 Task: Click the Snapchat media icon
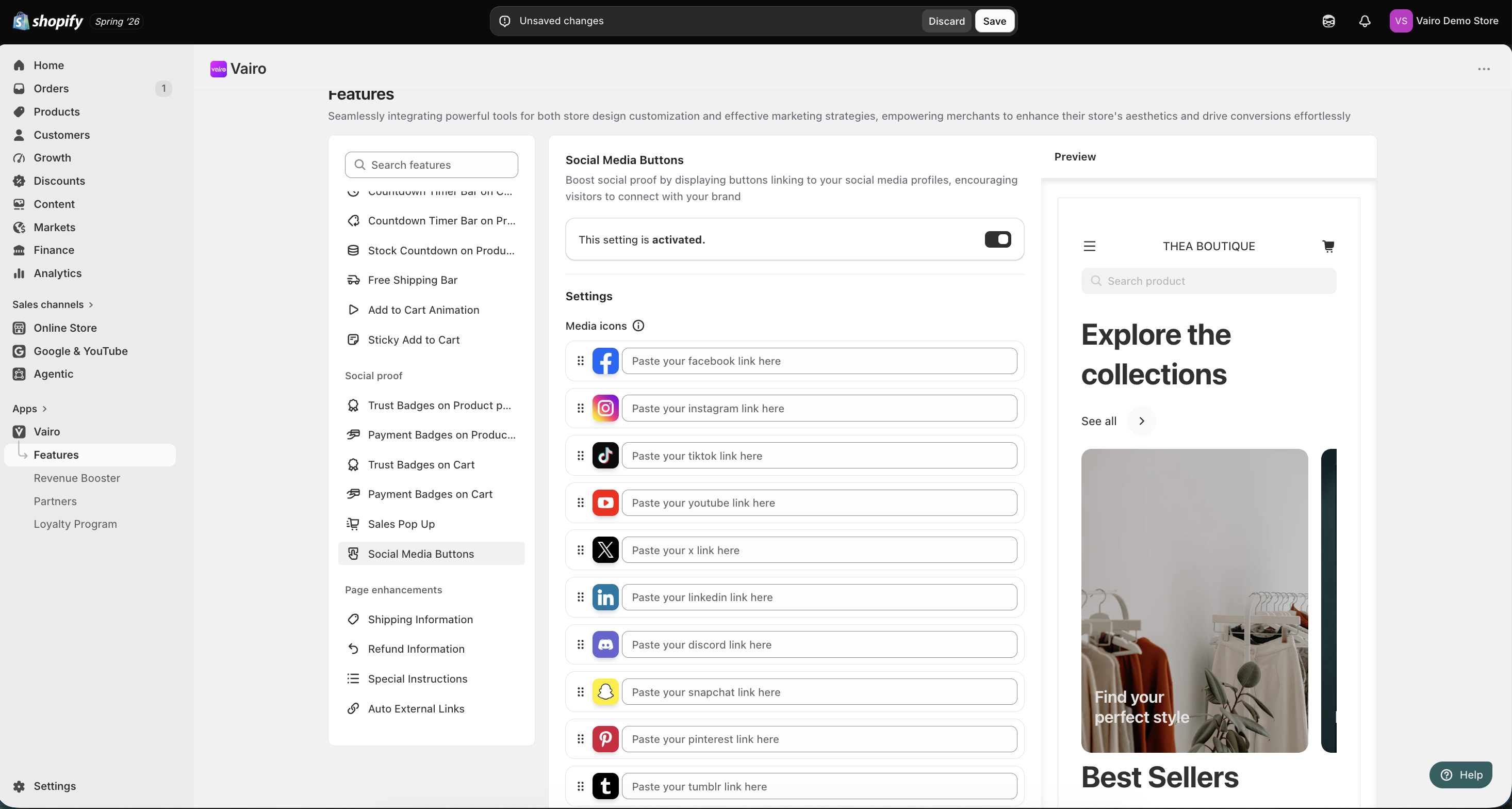click(x=605, y=692)
